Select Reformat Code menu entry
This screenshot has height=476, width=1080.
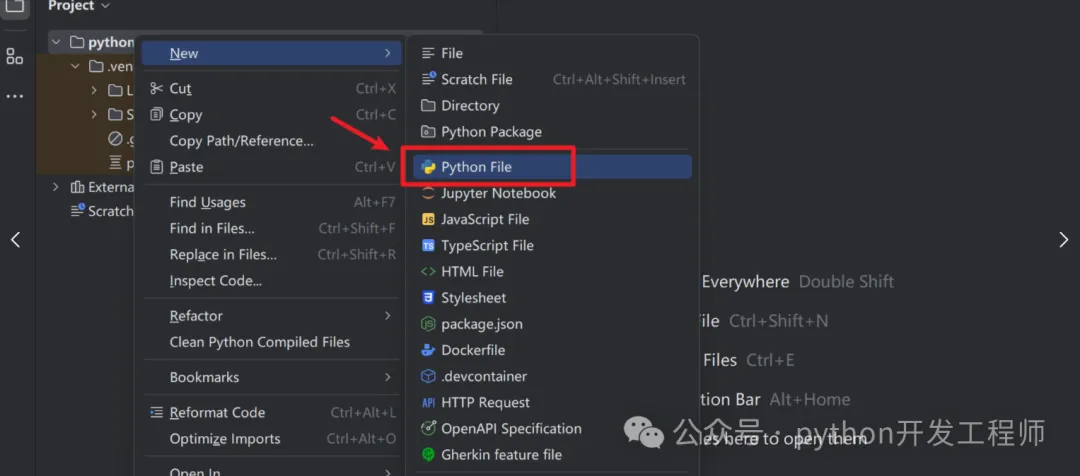217,412
